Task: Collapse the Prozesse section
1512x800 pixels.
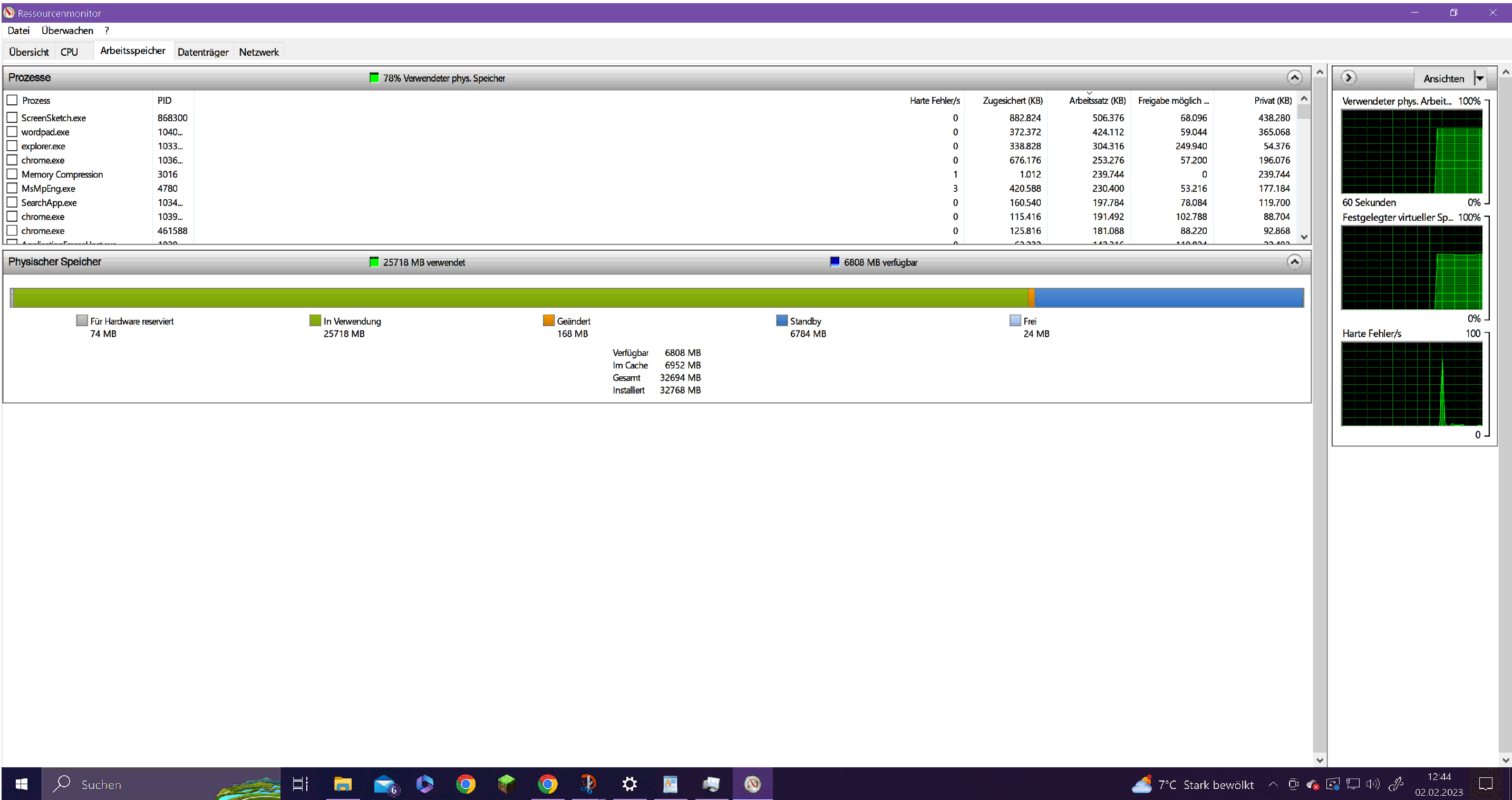Action: [1294, 77]
